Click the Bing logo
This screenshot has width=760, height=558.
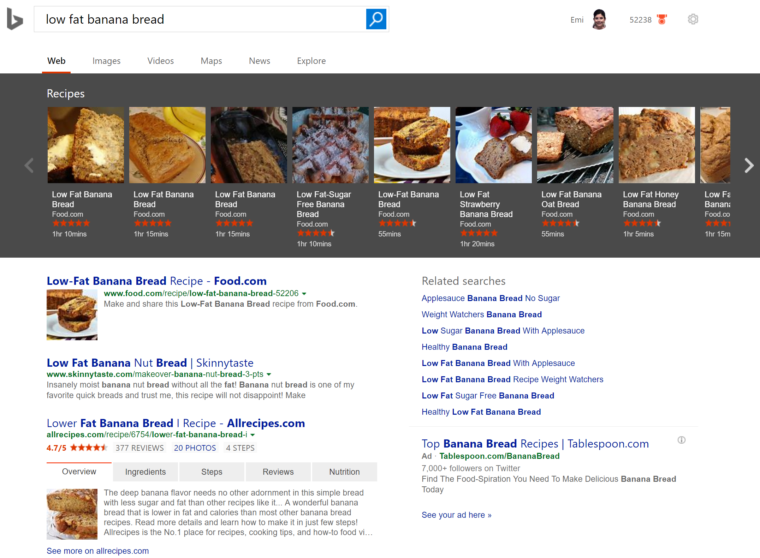tap(15, 19)
